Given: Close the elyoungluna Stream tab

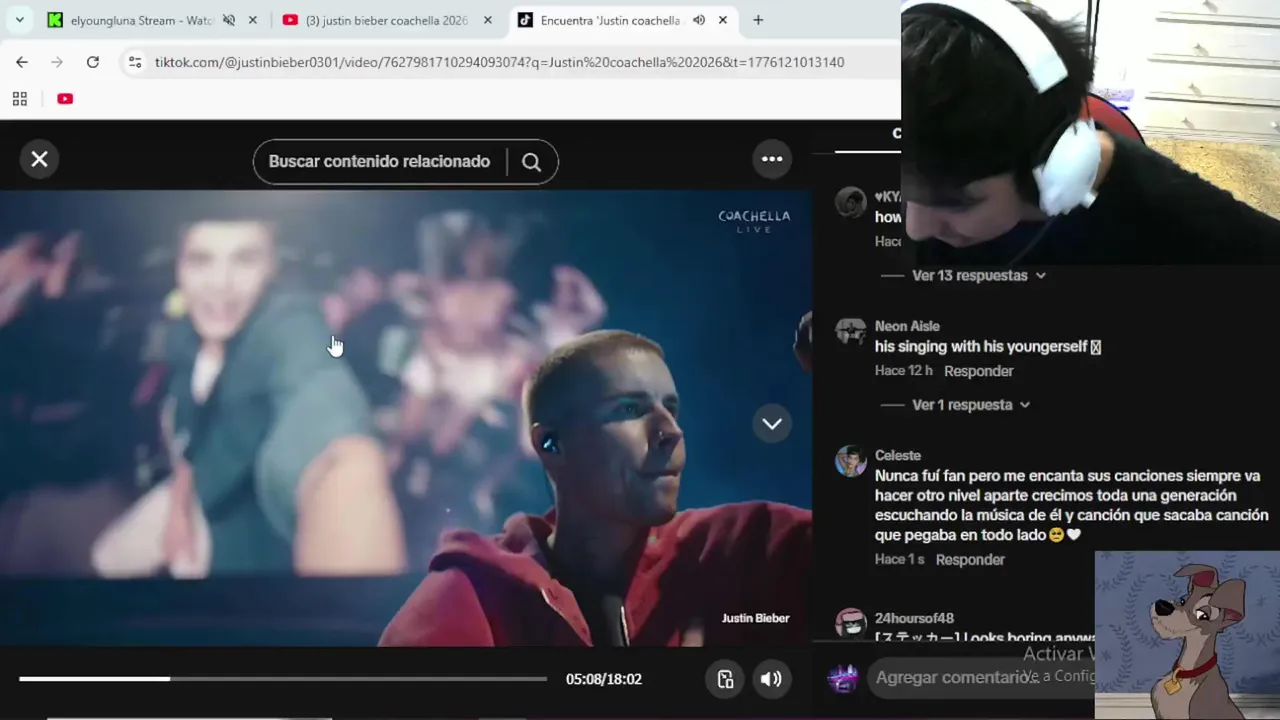Looking at the screenshot, I should 252,20.
